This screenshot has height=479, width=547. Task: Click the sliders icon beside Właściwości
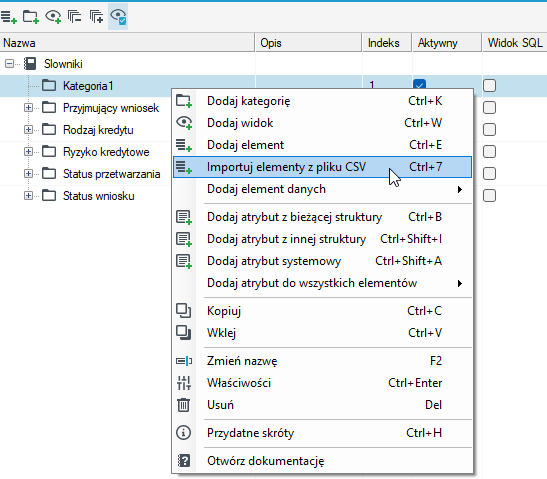coord(184,383)
